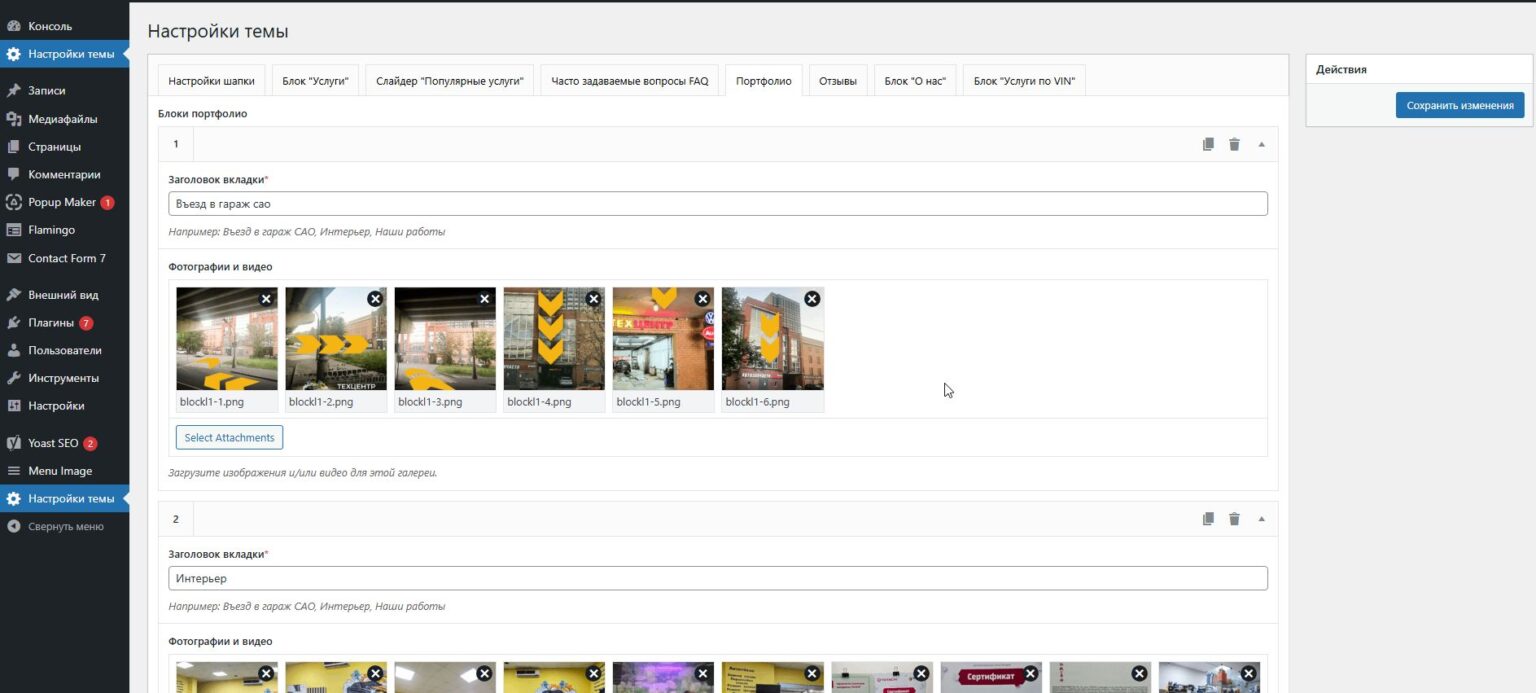Collapse the sidebar via Свернуть меню
The image size is (1536, 693).
pos(65,526)
